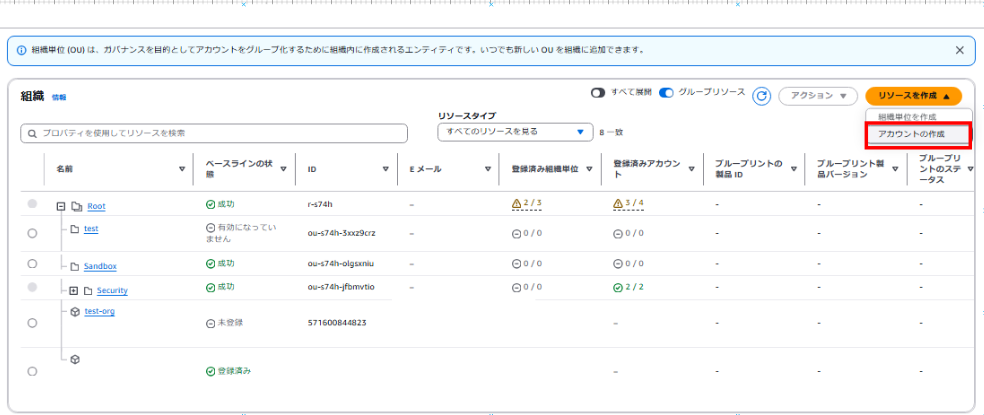
Task: Click the success check icon in Root row
Action: pos(210,205)
